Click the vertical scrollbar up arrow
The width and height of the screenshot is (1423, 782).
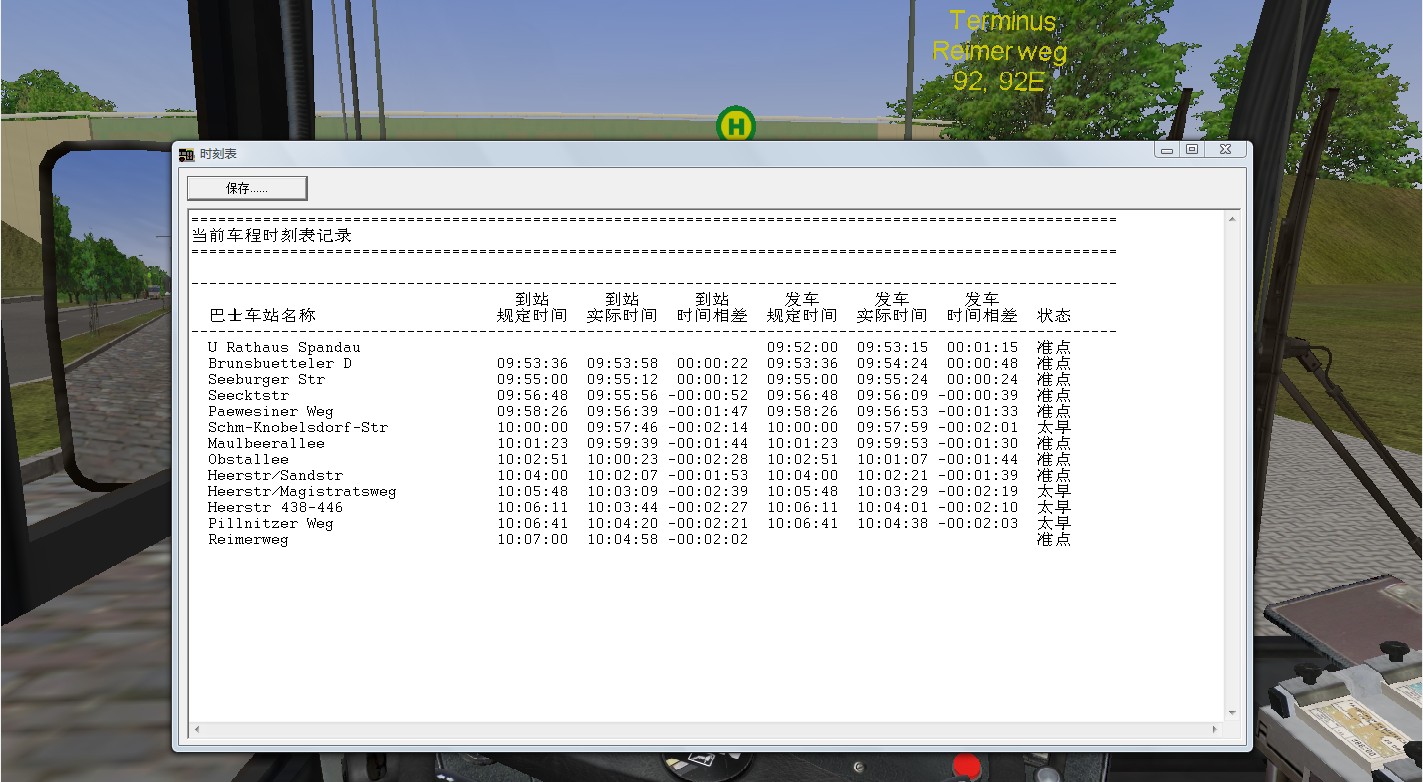tap(1232, 219)
